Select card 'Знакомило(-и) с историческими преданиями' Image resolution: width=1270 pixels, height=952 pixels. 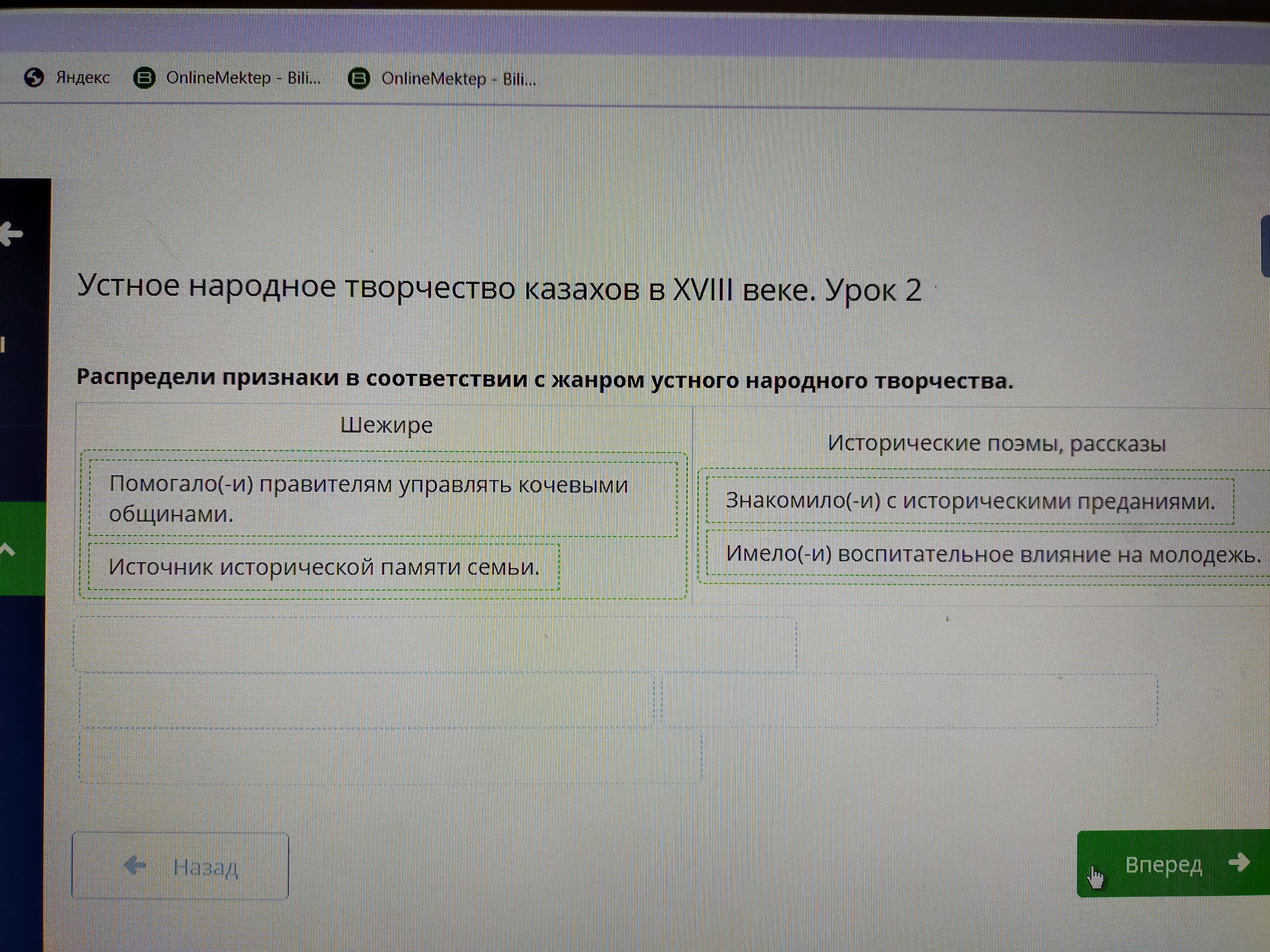point(969,501)
